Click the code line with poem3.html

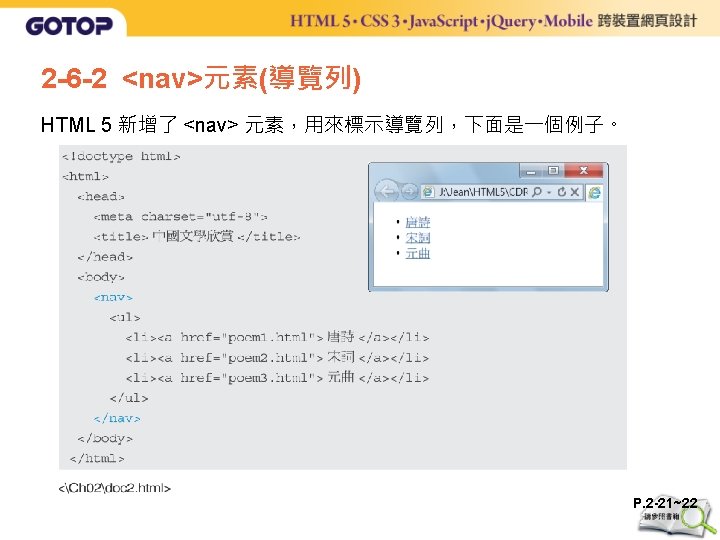[277, 378]
